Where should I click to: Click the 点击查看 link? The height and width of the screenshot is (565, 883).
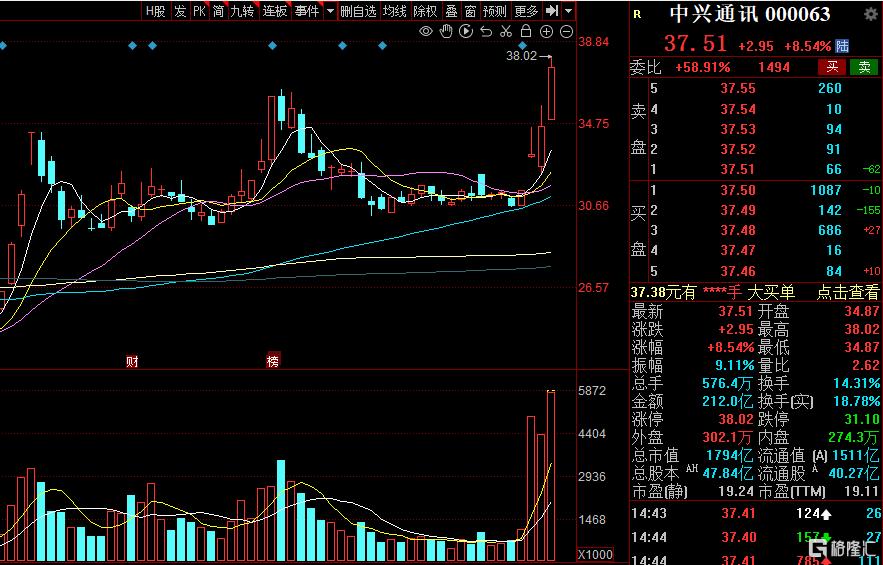click(848, 292)
